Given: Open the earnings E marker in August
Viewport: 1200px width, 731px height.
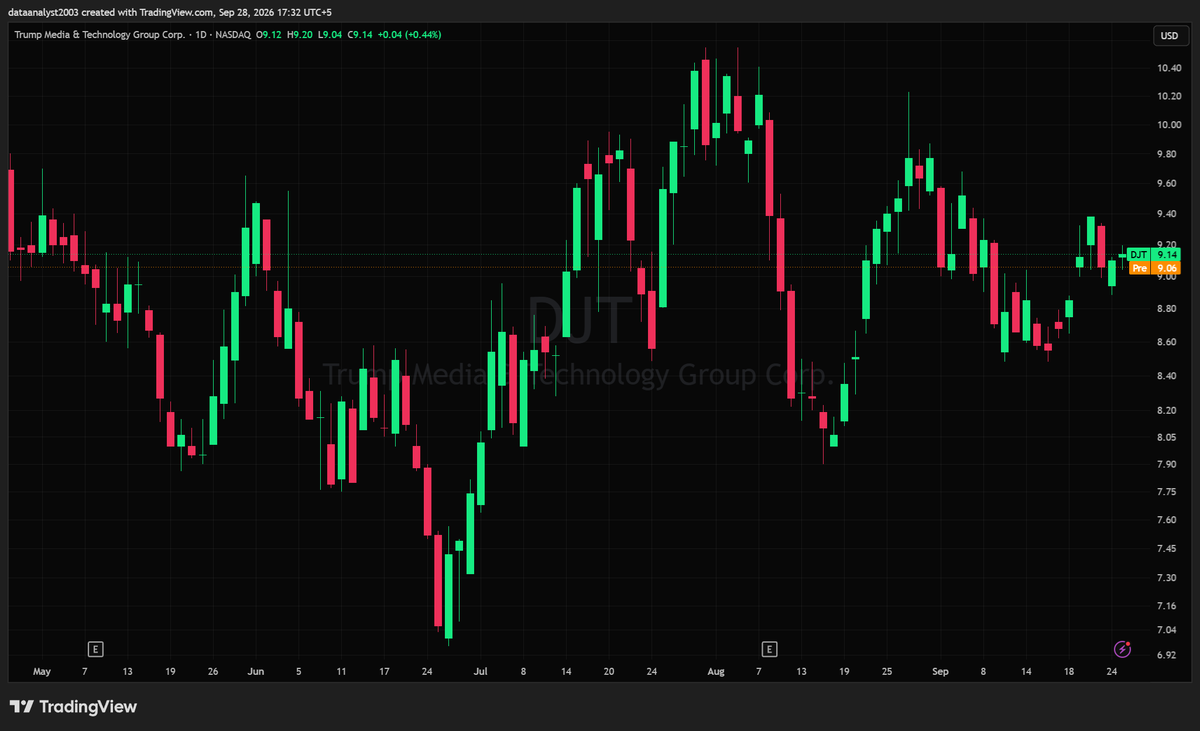Looking at the screenshot, I should coord(769,648).
